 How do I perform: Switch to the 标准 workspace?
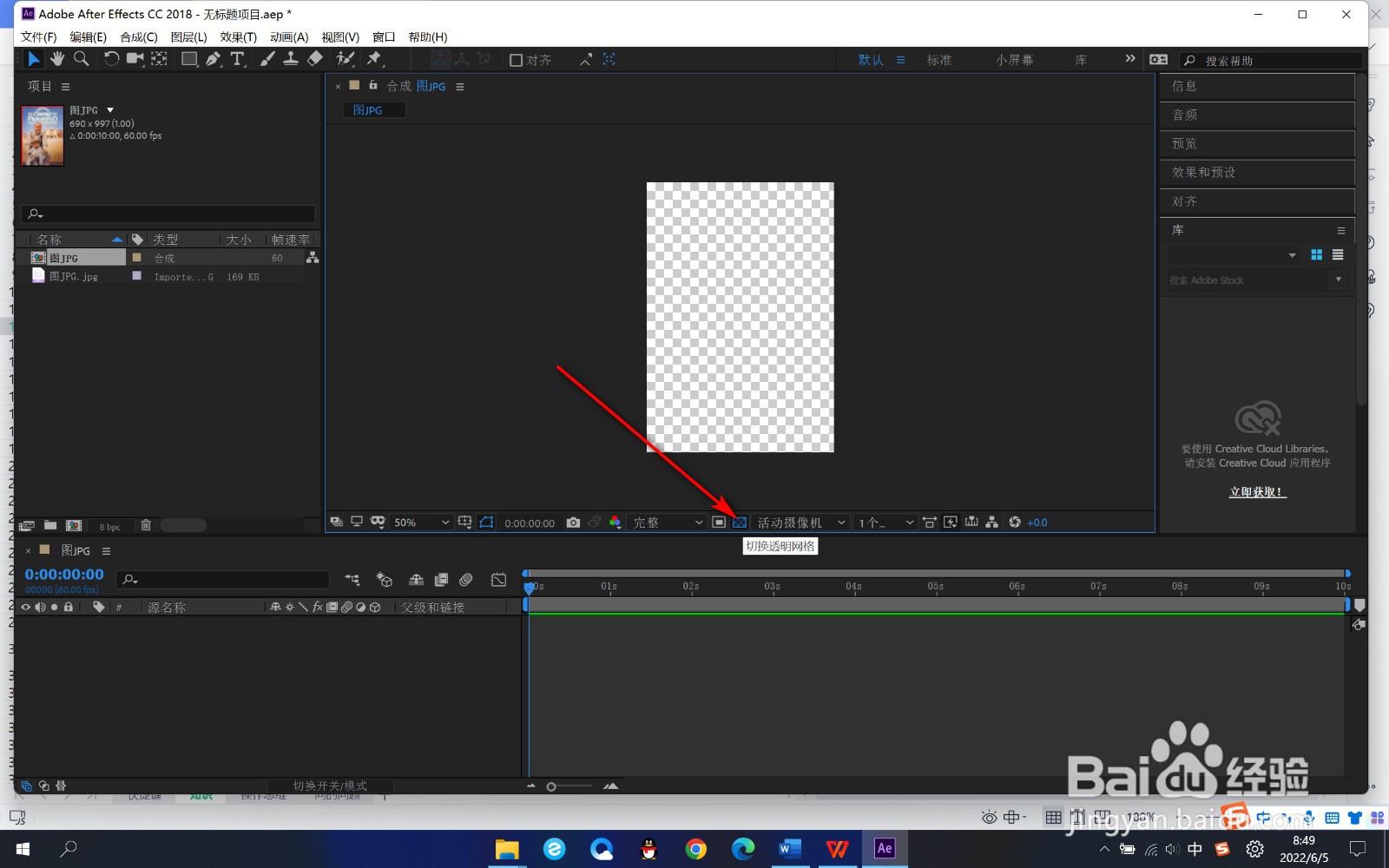pyautogui.click(x=939, y=60)
